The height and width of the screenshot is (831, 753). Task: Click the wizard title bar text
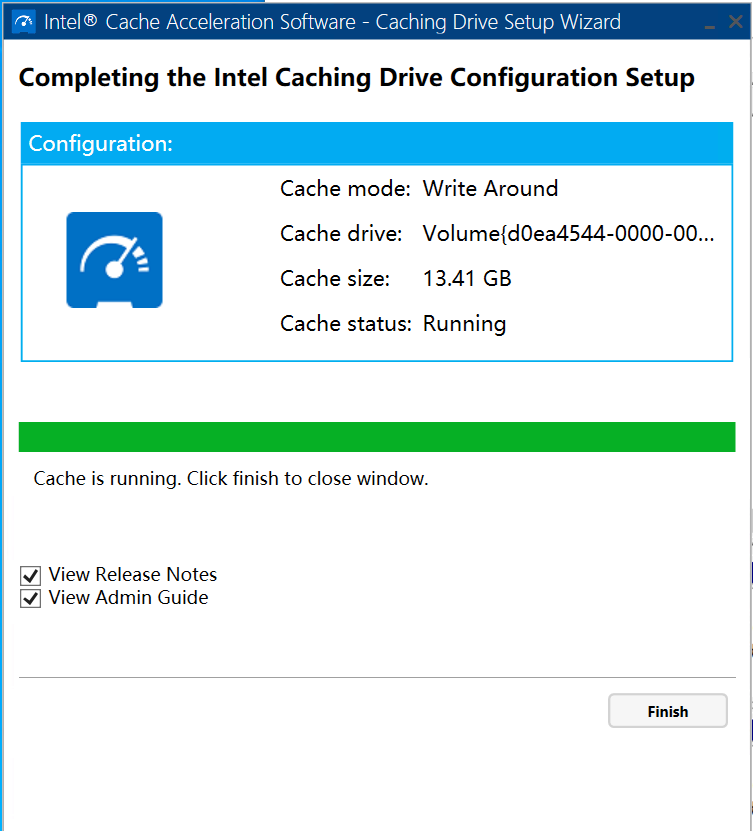pos(332,22)
